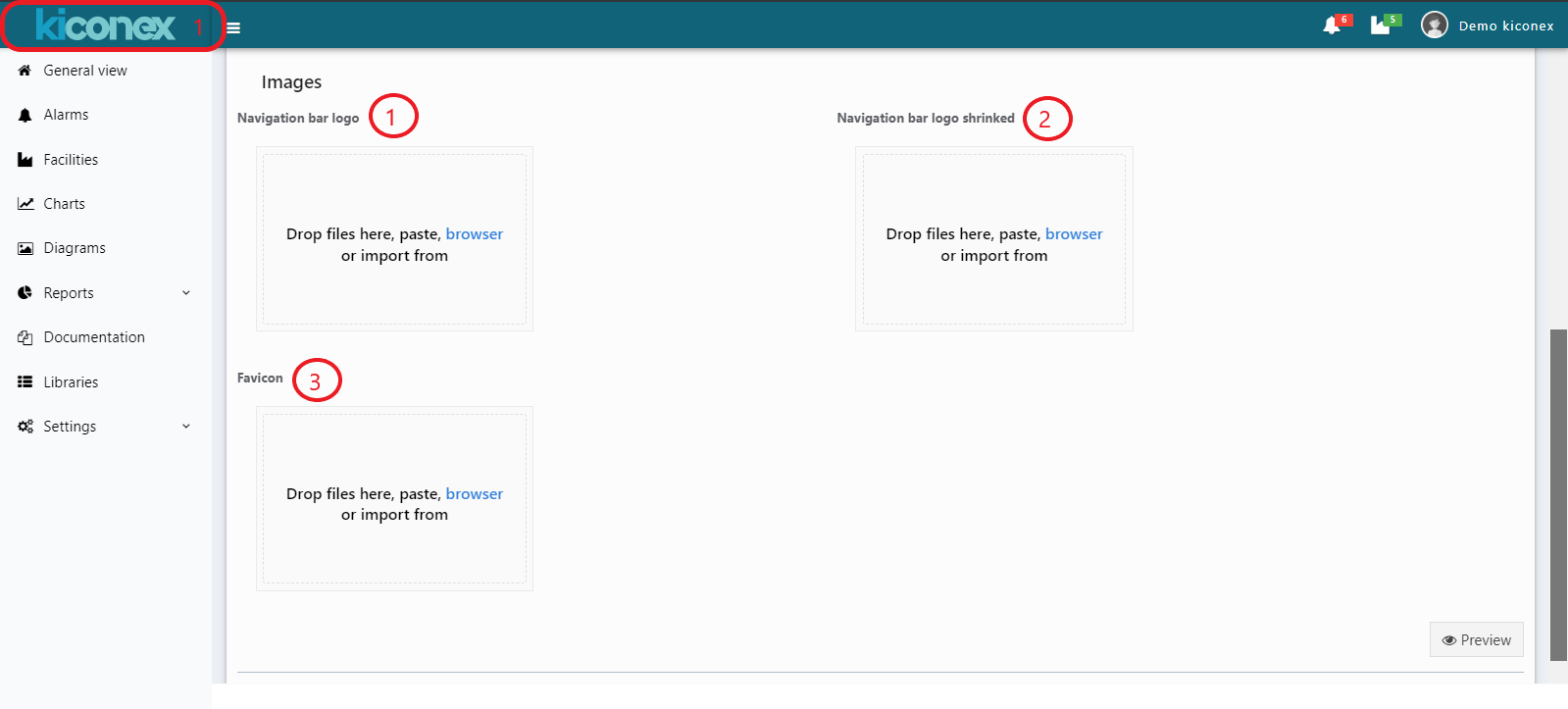Click browser link in Favicon dropzone
The width and height of the screenshot is (1568, 709).
pyautogui.click(x=475, y=494)
